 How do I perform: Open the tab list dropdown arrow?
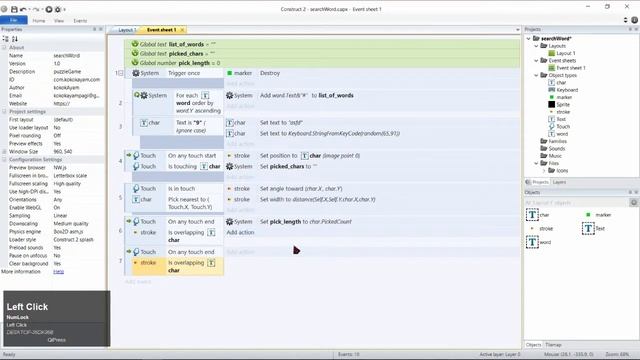pos(518,30)
